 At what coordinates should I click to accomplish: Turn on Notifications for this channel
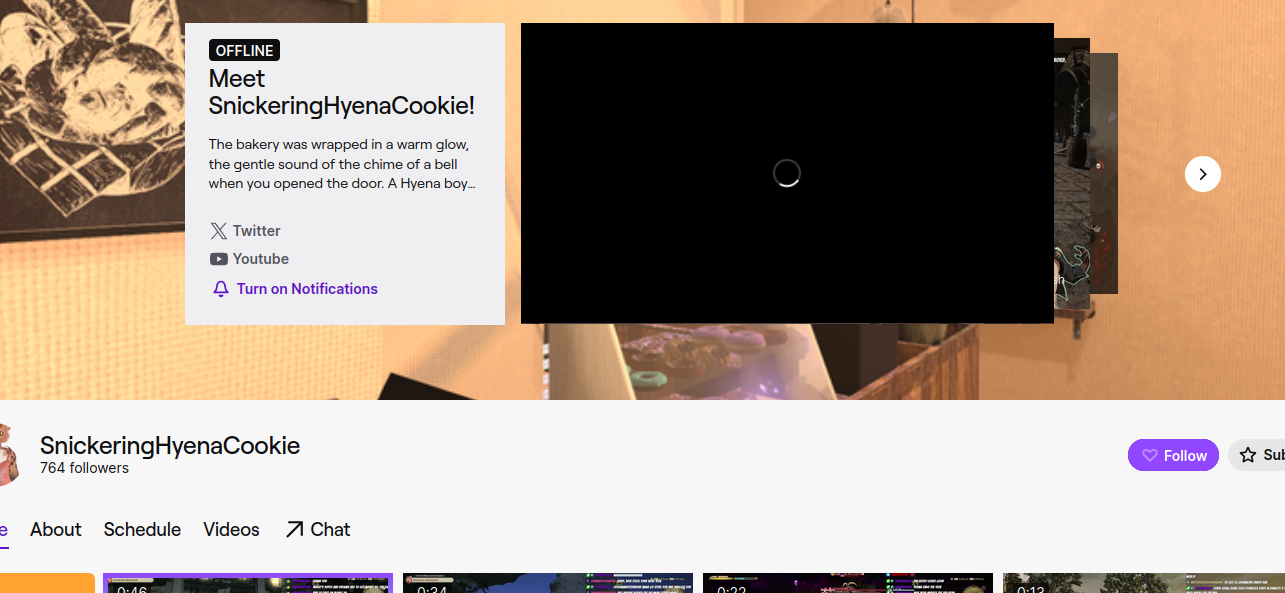[x=306, y=289]
